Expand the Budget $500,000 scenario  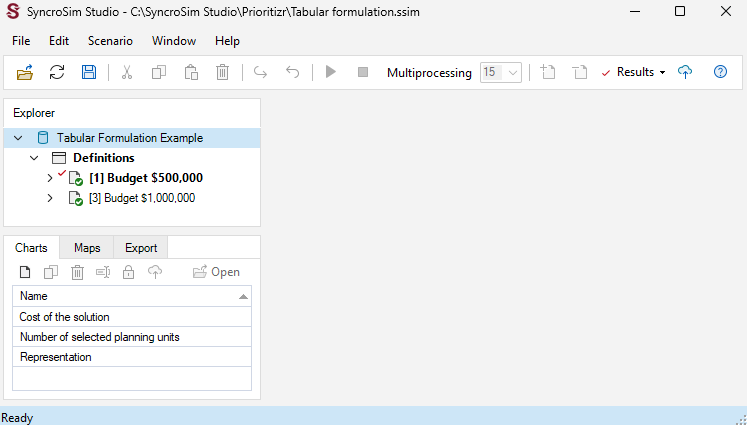click(x=50, y=178)
